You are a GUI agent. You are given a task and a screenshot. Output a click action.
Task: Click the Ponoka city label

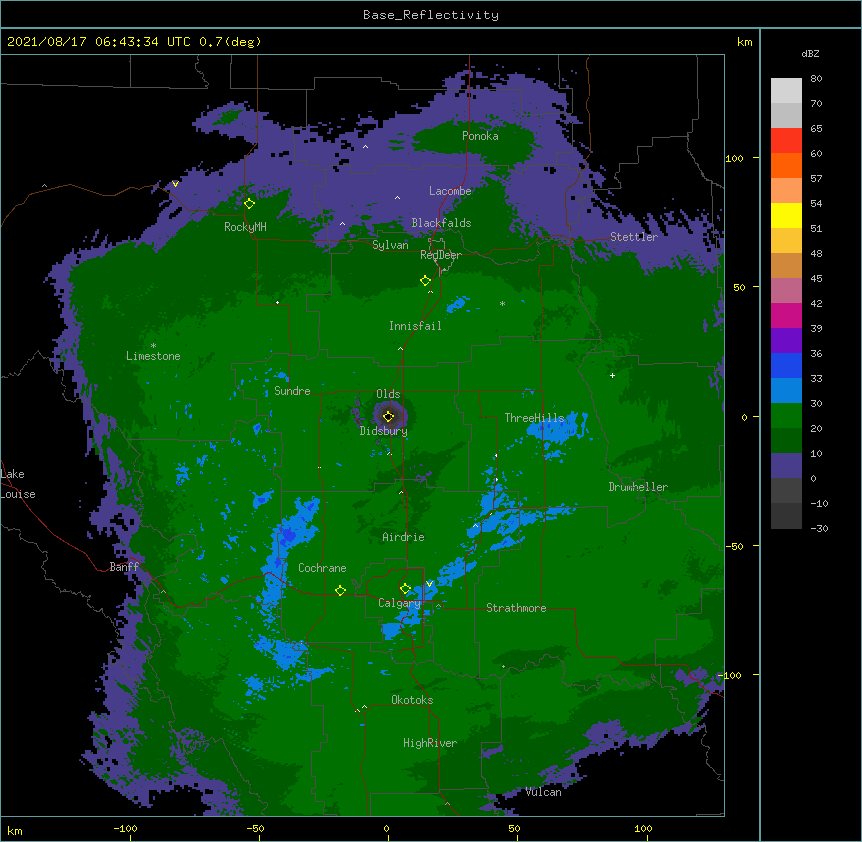click(x=480, y=136)
